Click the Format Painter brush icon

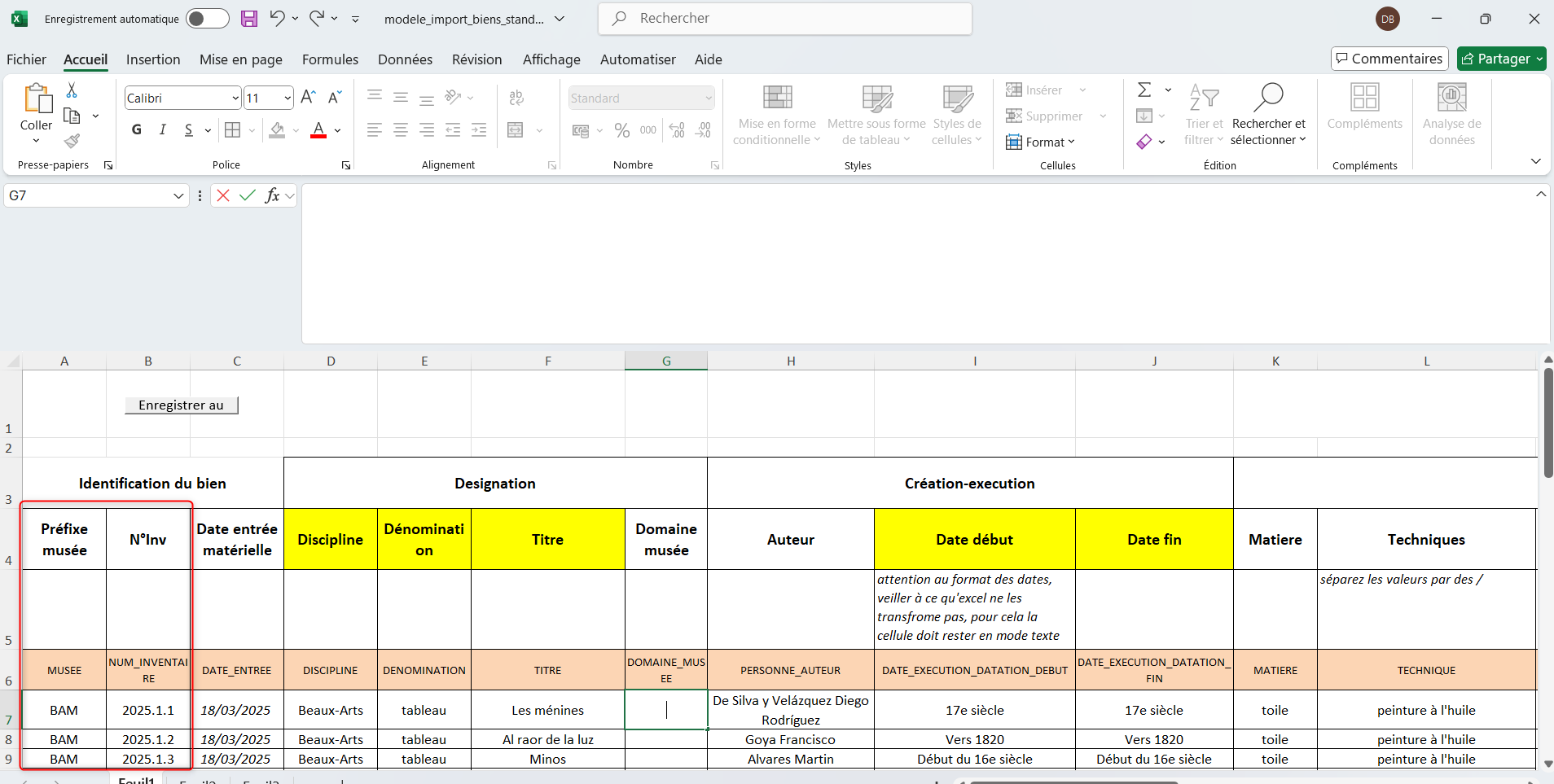[72, 141]
